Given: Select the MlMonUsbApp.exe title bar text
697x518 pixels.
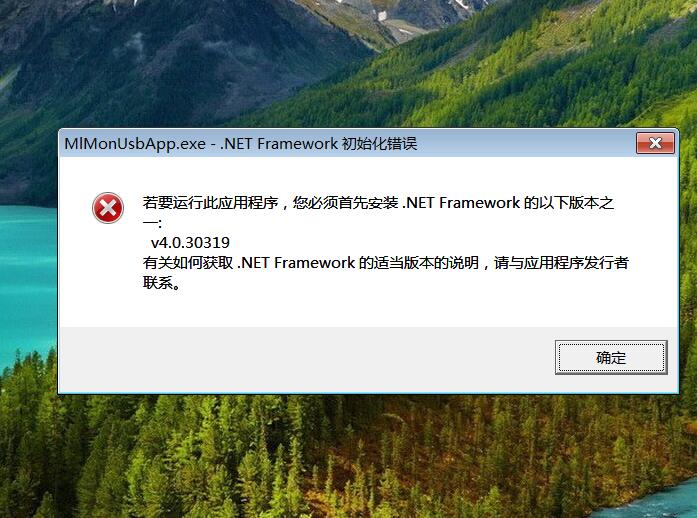Looking at the screenshot, I should click(135, 144).
